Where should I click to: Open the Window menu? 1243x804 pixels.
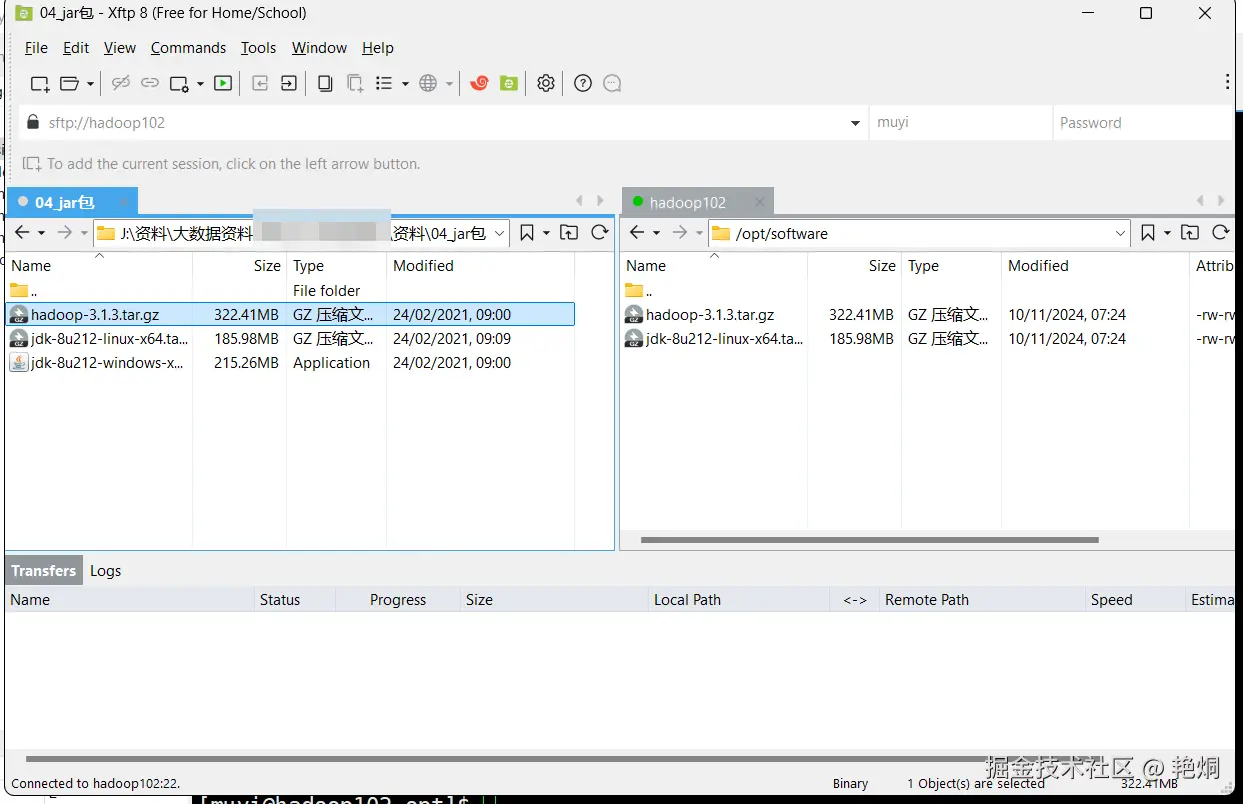(319, 48)
